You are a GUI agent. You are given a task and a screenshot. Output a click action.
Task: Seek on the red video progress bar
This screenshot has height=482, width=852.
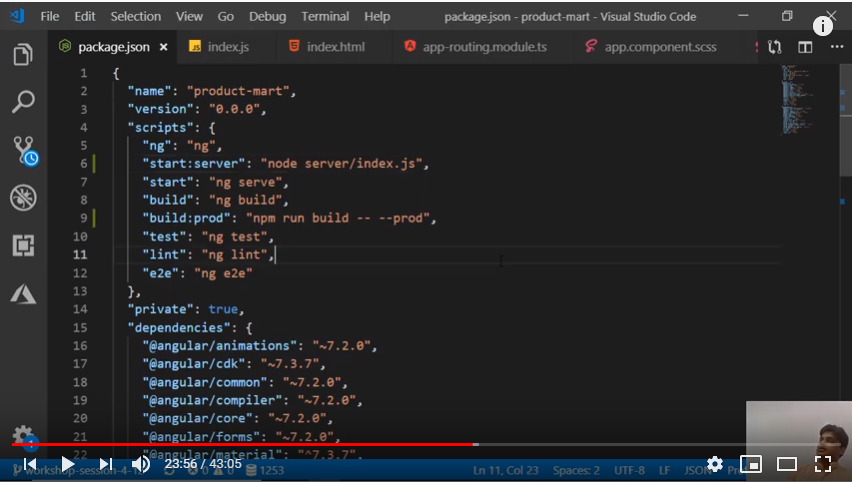[x=300, y=444]
